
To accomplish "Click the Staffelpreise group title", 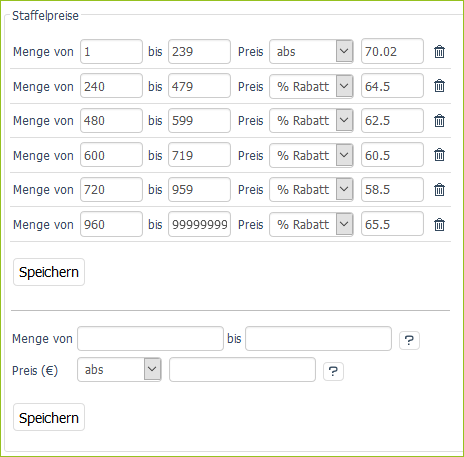I will click(45, 16).
